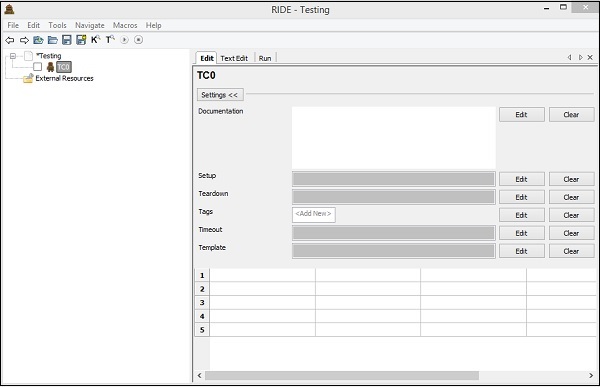Click tab scroll left arrow
Viewport: 600px width, 387px height.
[569, 57]
